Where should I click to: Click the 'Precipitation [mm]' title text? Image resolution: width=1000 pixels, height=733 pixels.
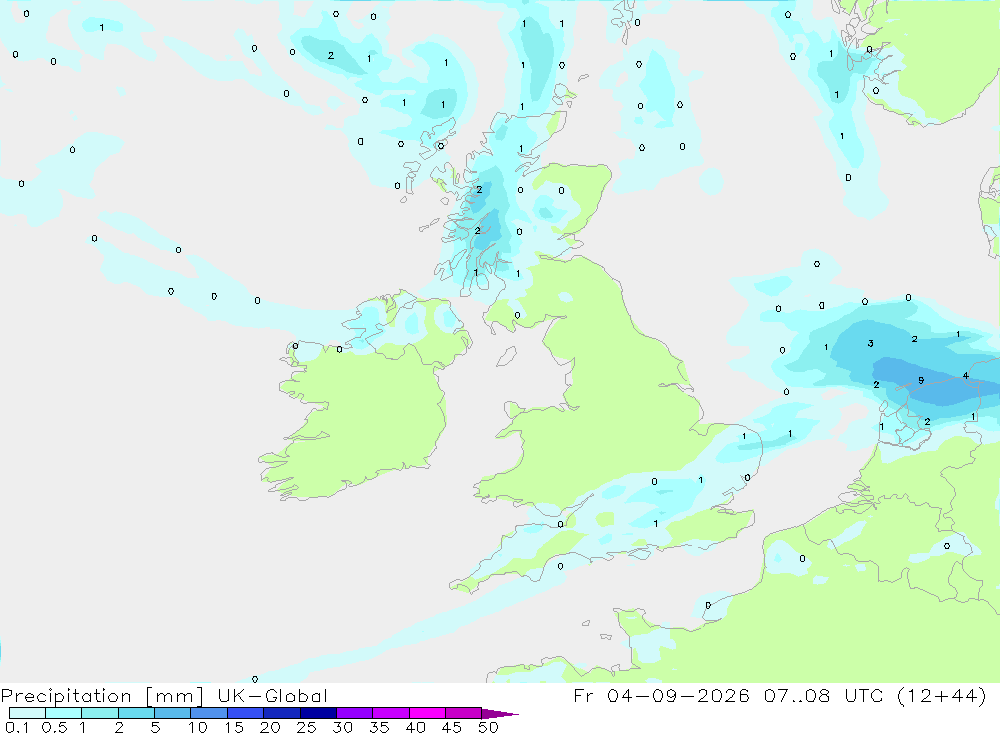coord(102,696)
